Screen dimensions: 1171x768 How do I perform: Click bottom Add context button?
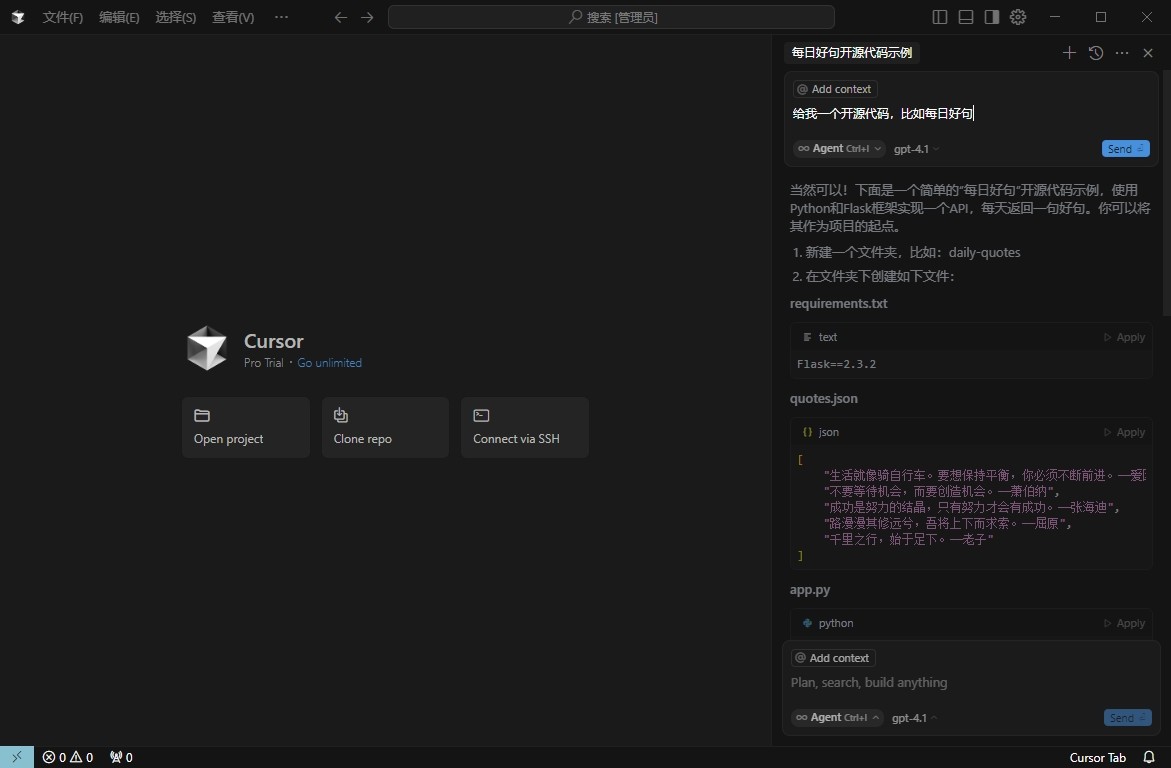point(833,658)
